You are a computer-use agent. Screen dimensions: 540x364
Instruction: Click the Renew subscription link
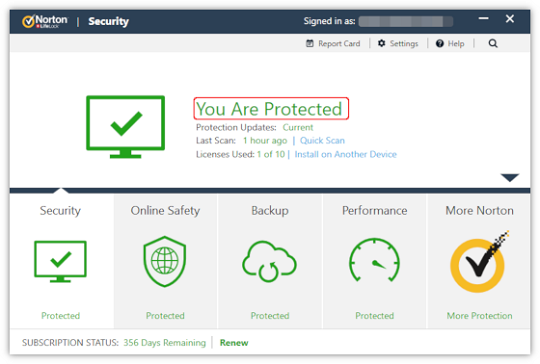234,343
